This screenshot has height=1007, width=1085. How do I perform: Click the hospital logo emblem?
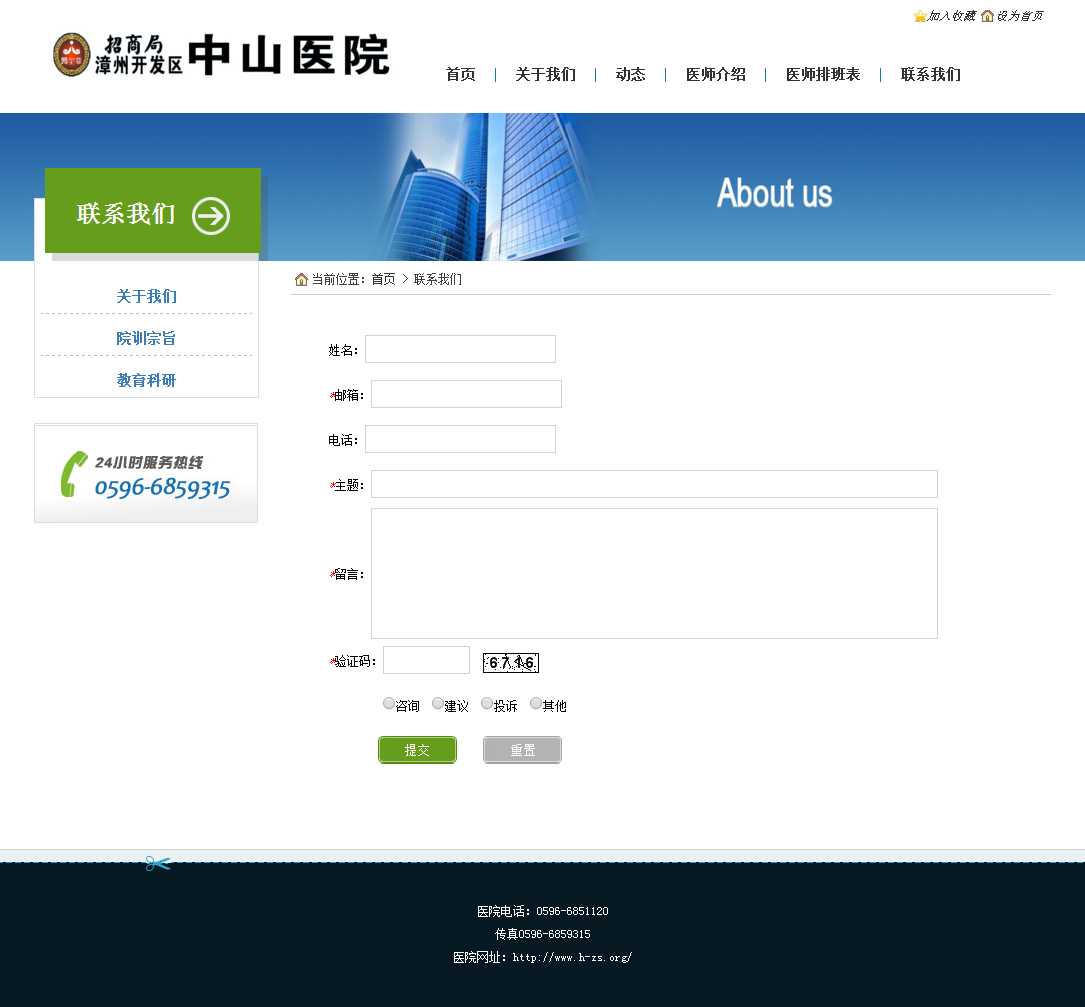(x=71, y=54)
